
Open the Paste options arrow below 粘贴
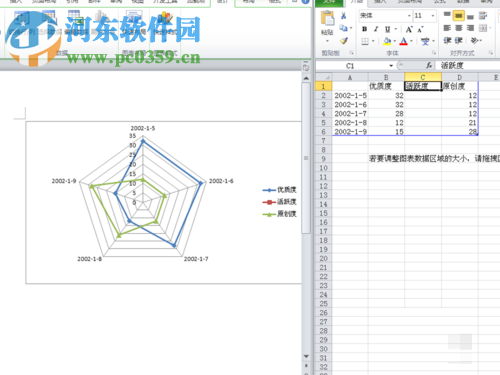(x=327, y=41)
